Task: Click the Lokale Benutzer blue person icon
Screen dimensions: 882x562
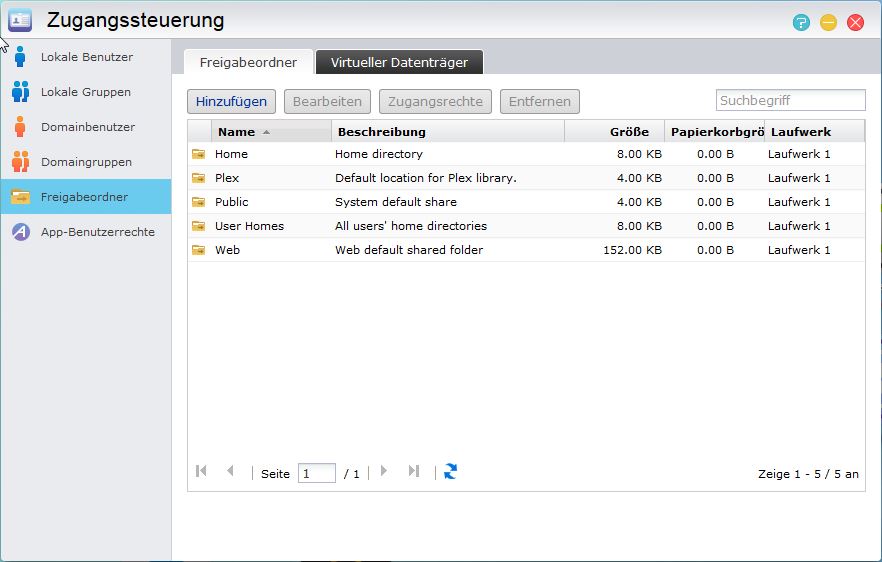Action: [20, 57]
